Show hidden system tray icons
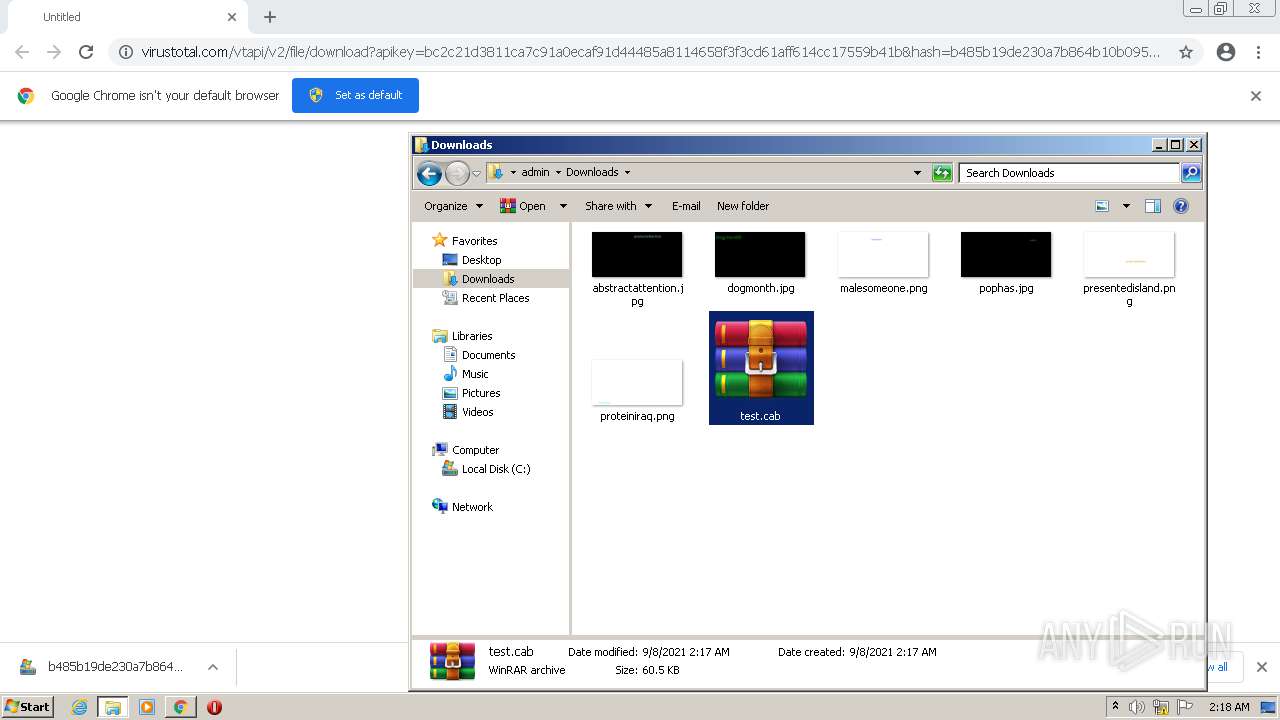This screenshot has height=720, width=1280. (x=1115, y=707)
